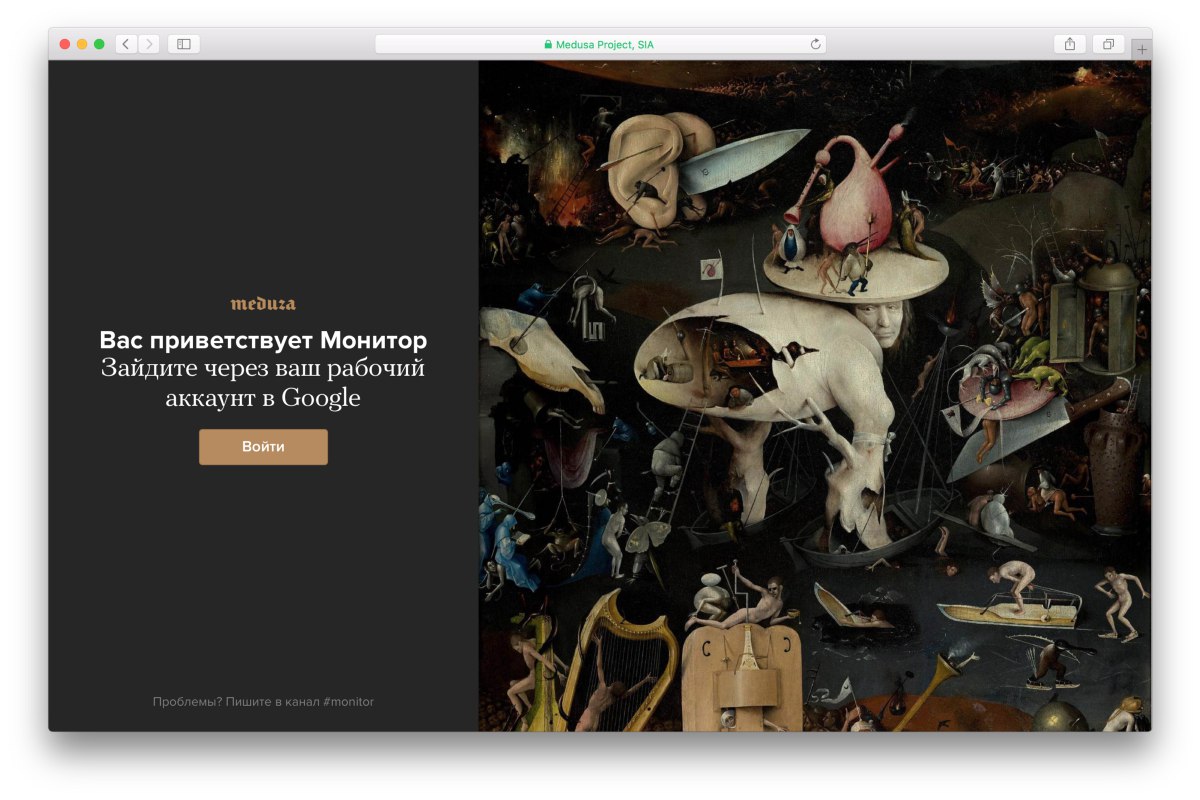Minimize the window with yellow button
The width and height of the screenshot is (1200, 800).
[x=82, y=44]
